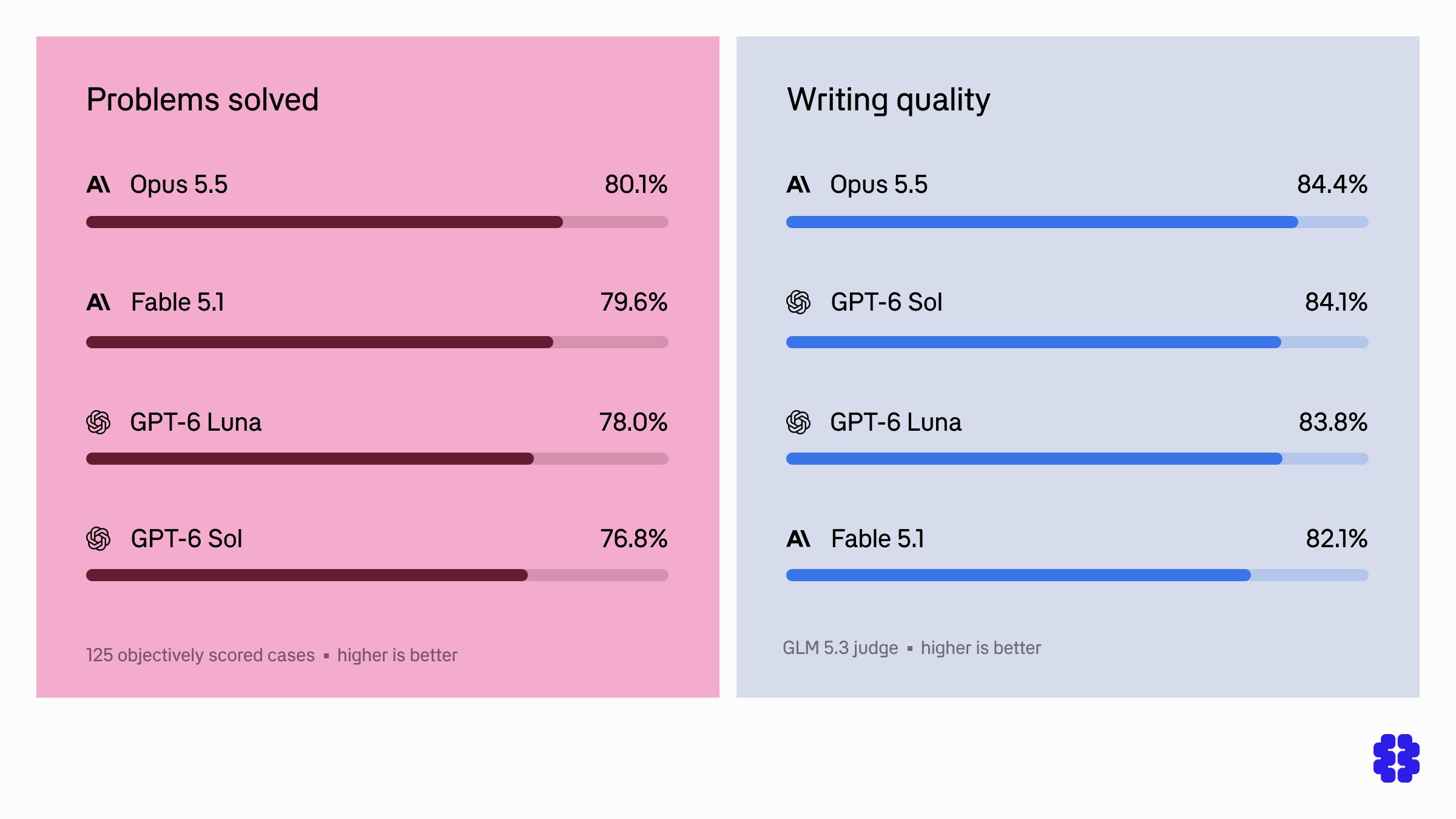This screenshot has width=1456, height=819.
Task: Click the GLM 5.3 judge footnote text
Action: tap(840, 648)
